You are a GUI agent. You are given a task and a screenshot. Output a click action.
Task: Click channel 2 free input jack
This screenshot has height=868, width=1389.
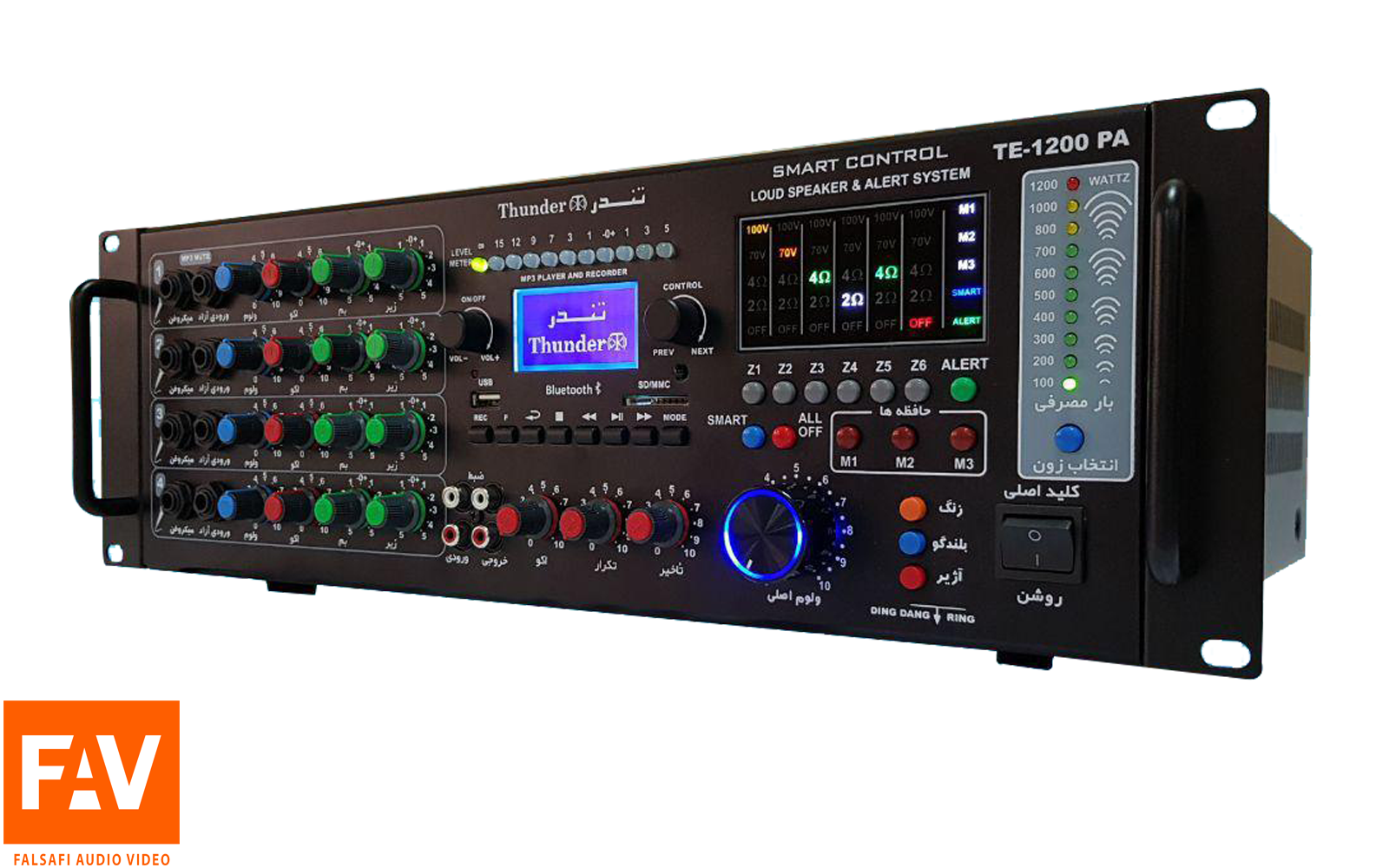coord(205,356)
